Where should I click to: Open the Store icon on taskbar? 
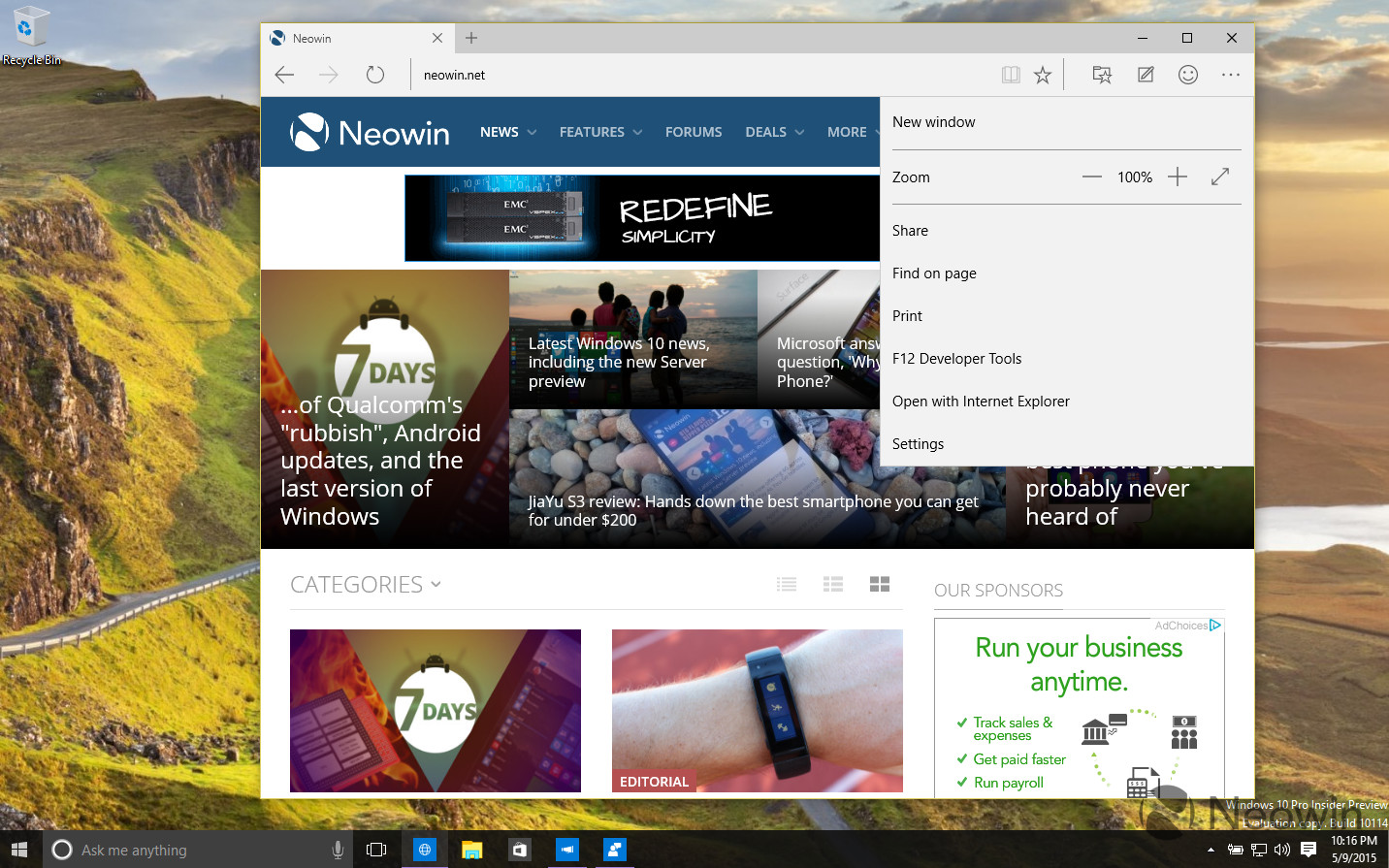pyautogui.click(x=519, y=850)
